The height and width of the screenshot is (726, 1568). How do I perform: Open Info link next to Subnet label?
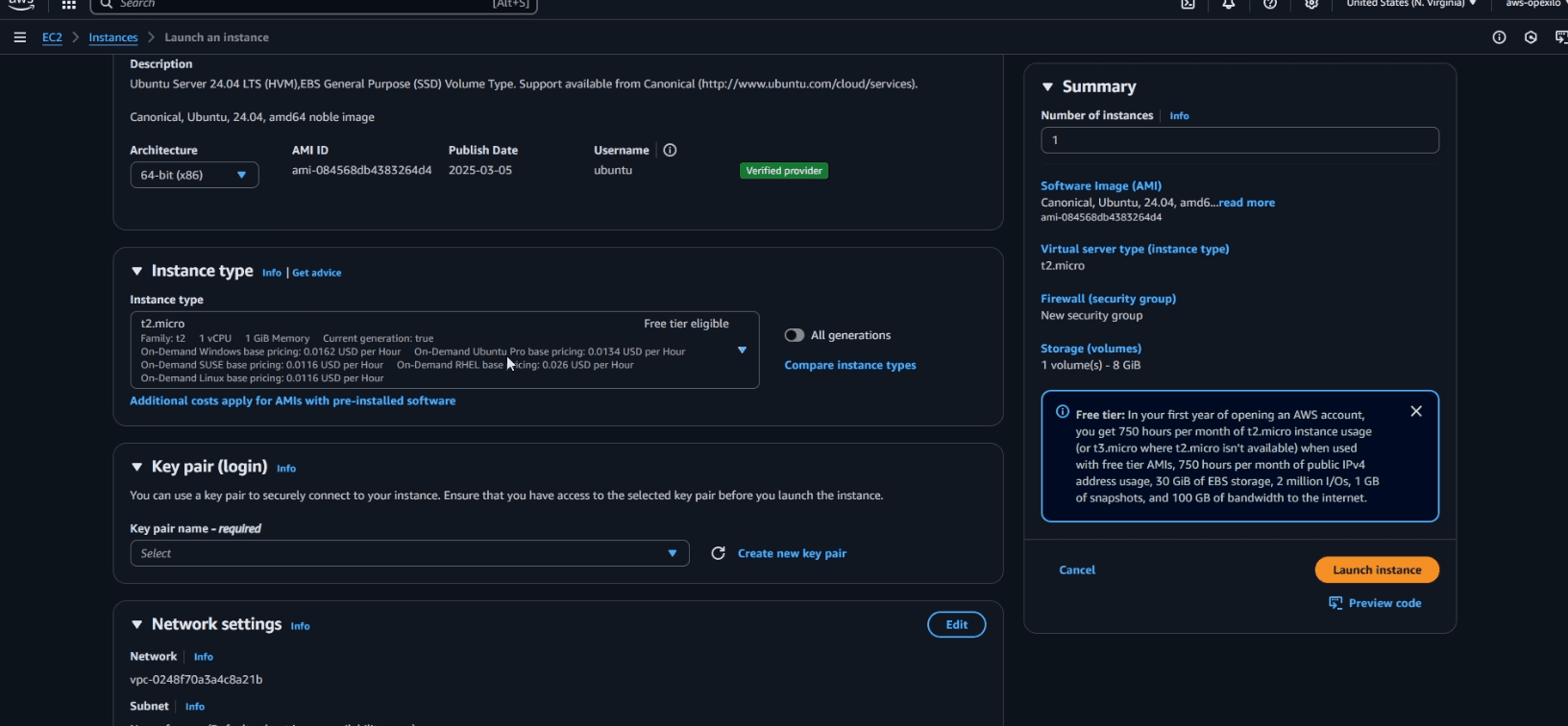[x=195, y=707]
